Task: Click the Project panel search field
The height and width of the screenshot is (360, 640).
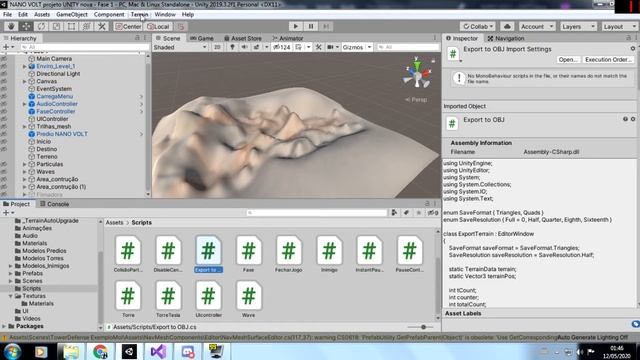Action: coord(317,213)
